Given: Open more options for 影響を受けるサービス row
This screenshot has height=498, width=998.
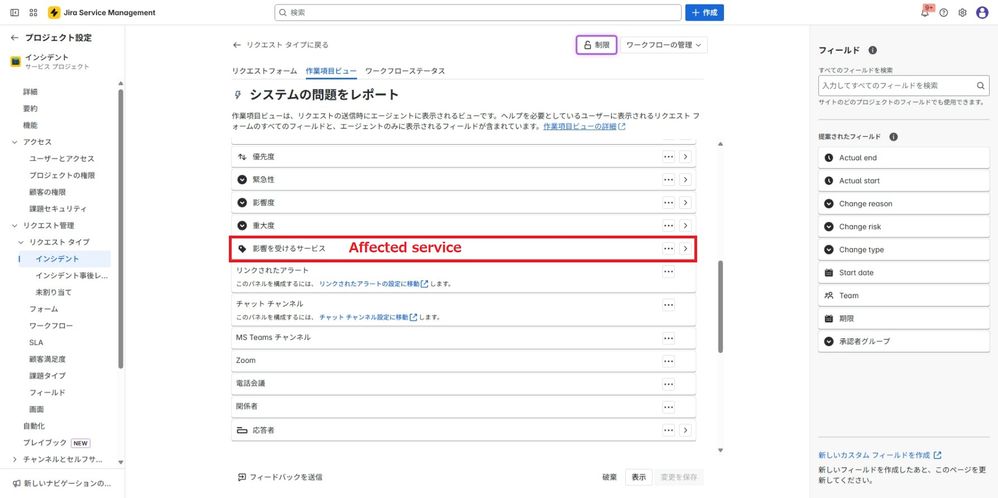Looking at the screenshot, I should tap(668, 248).
